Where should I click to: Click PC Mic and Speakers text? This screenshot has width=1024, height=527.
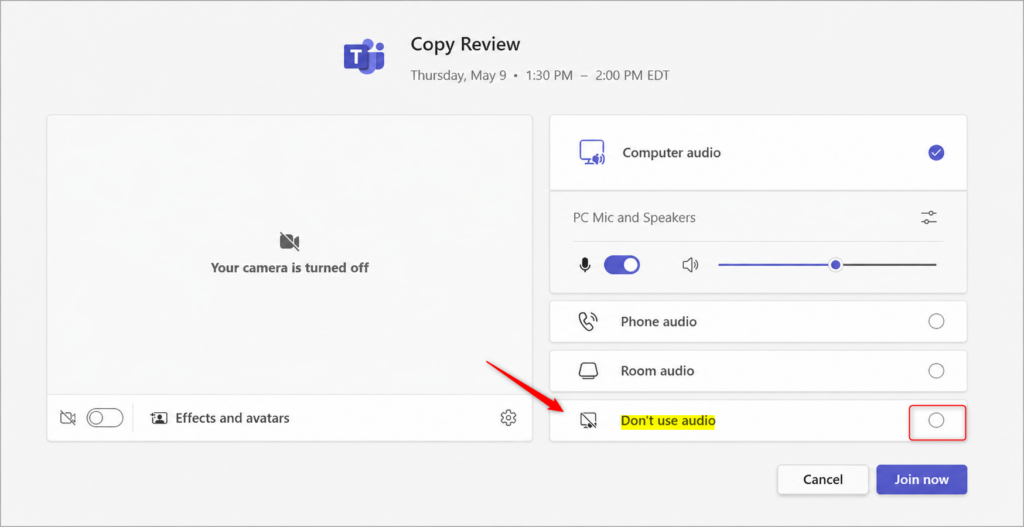[634, 217]
